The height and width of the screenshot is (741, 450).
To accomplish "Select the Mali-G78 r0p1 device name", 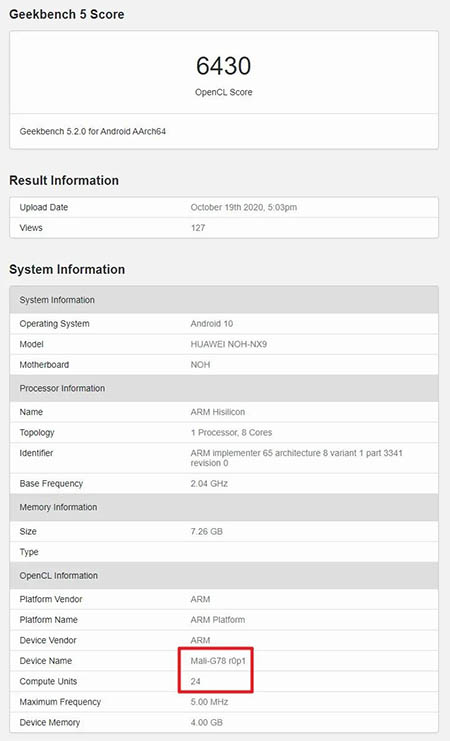I will (x=218, y=661).
